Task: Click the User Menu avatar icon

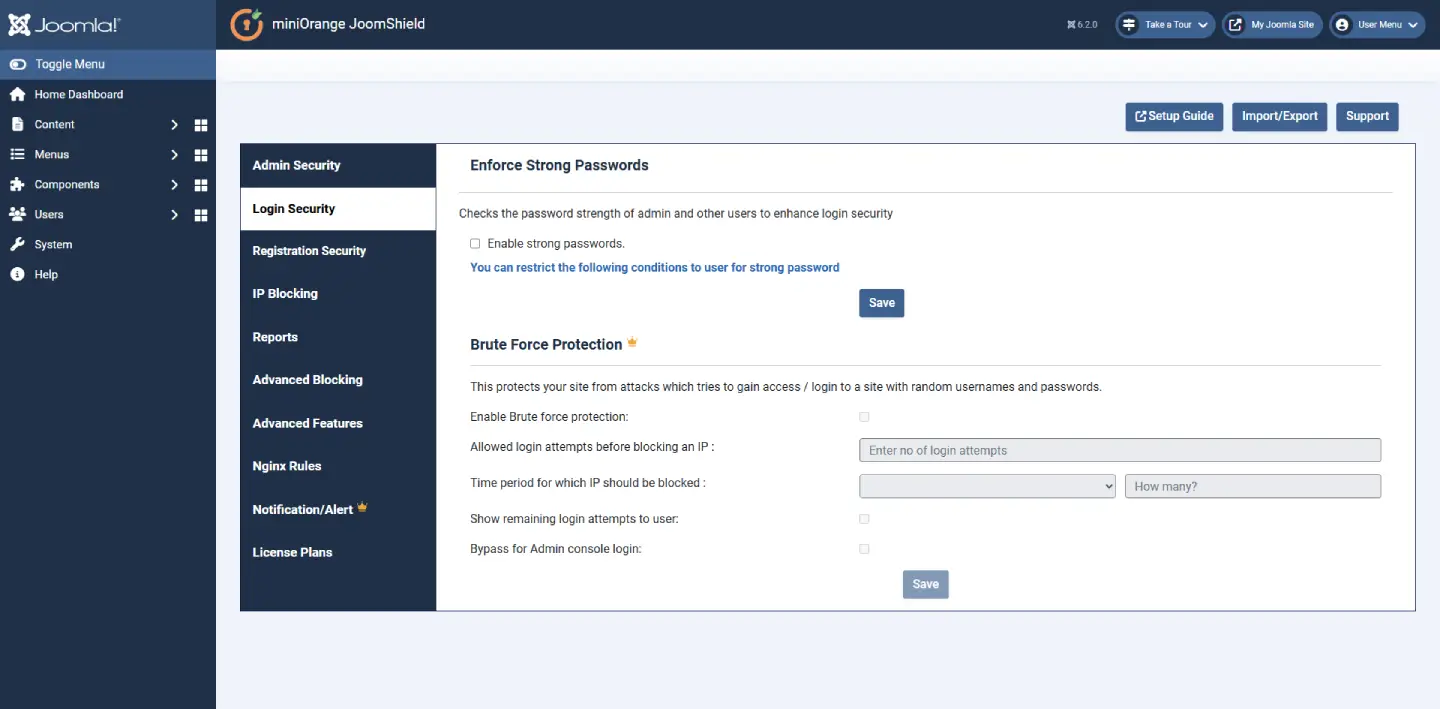Action: 1342,25
